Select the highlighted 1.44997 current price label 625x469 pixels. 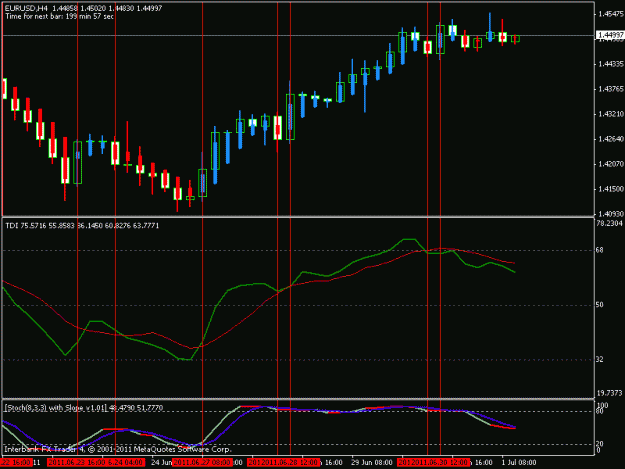click(x=610, y=35)
